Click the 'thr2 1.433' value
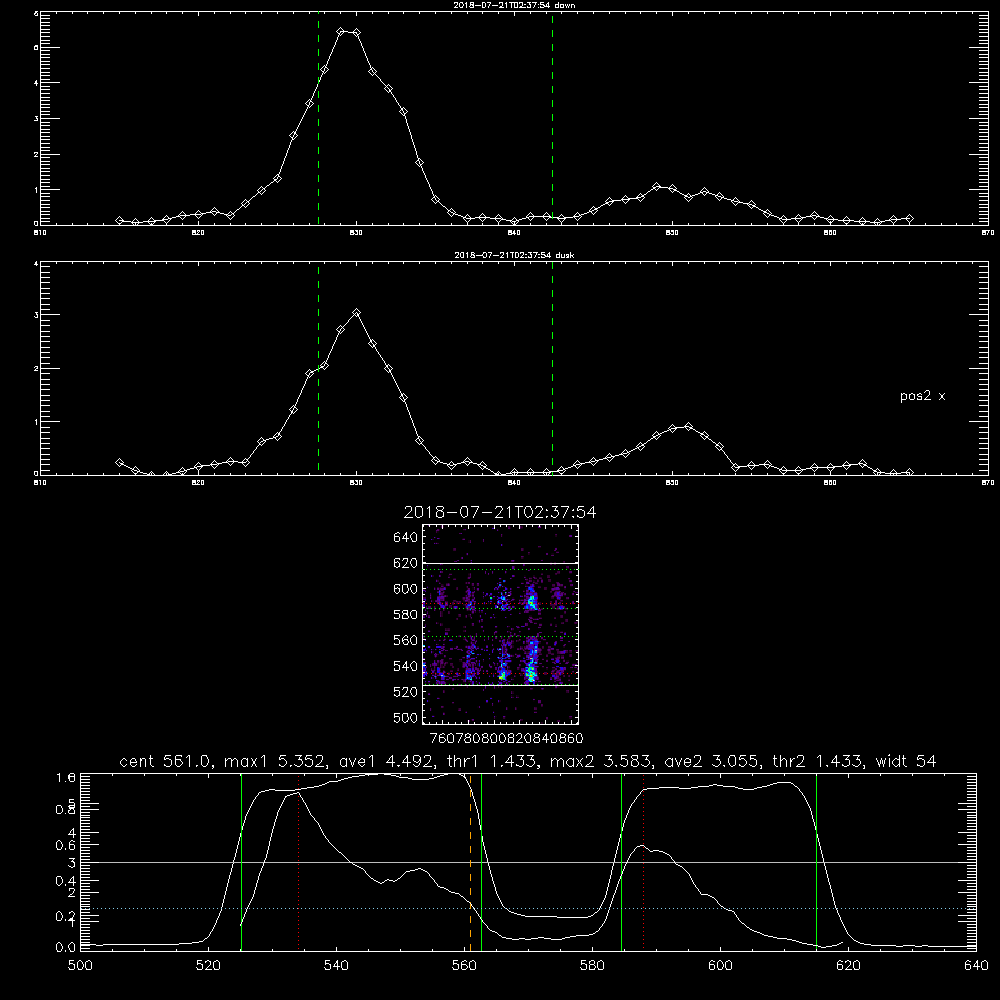1000x1000 pixels. [817, 761]
